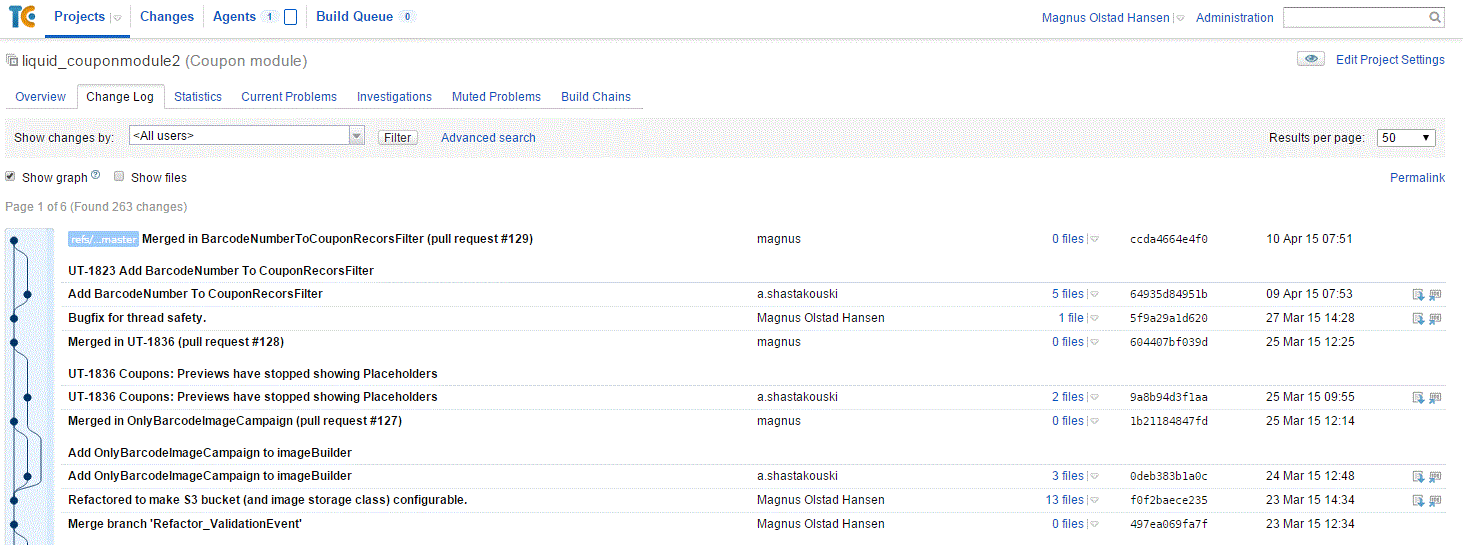Open the 1 file link
1463x545 pixels.
[1071, 318]
